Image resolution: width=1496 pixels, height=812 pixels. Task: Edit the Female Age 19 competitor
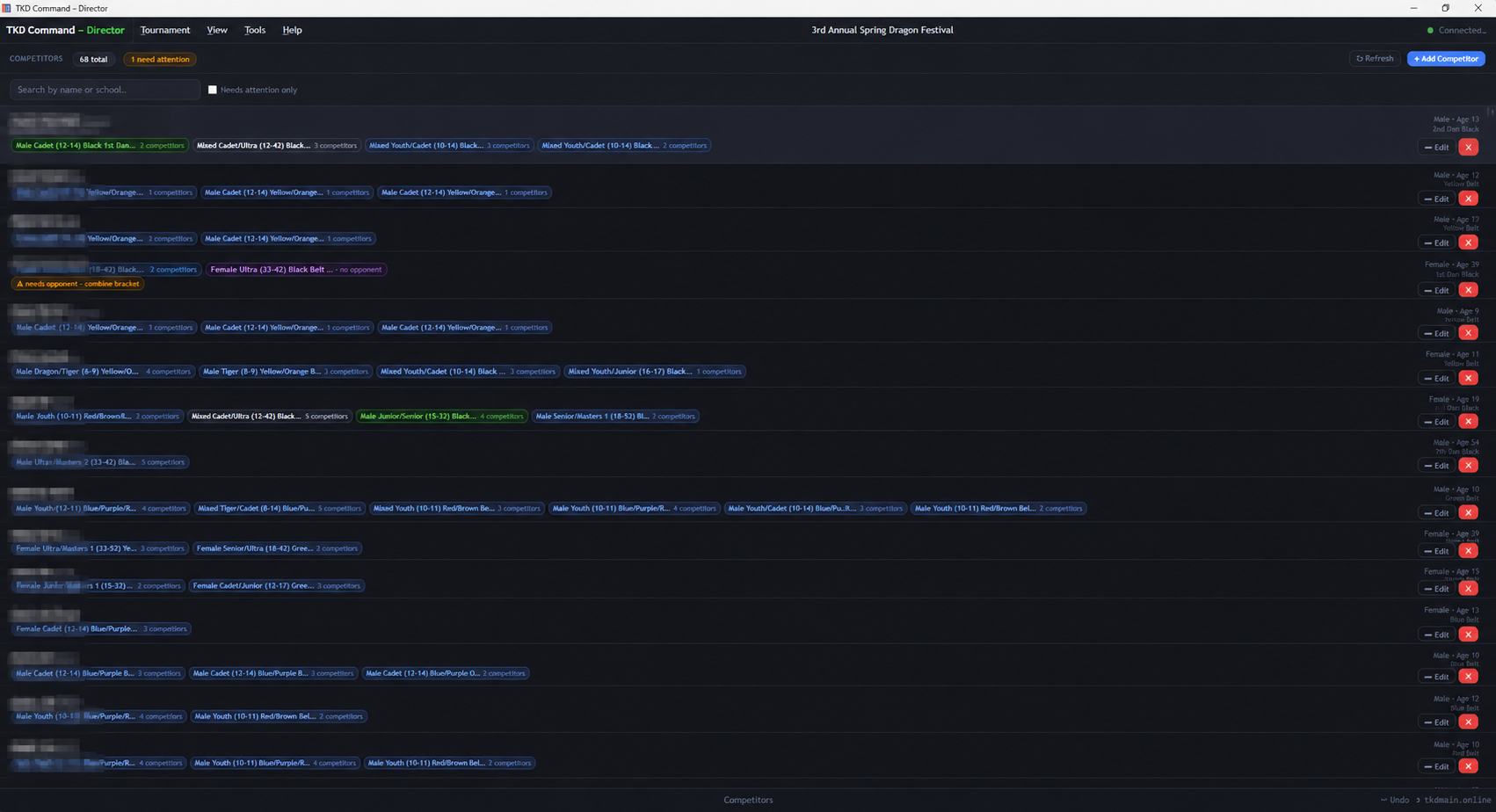(x=1436, y=422)
